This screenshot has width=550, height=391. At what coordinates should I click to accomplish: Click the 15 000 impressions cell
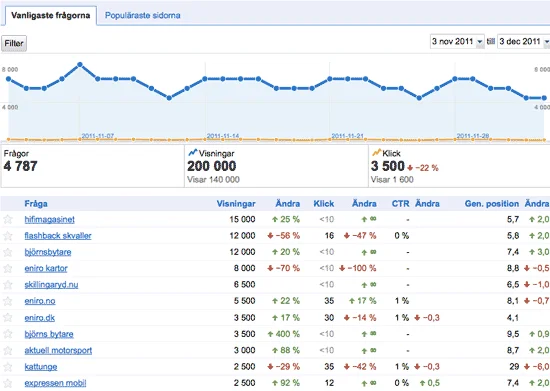click(242, 220)
